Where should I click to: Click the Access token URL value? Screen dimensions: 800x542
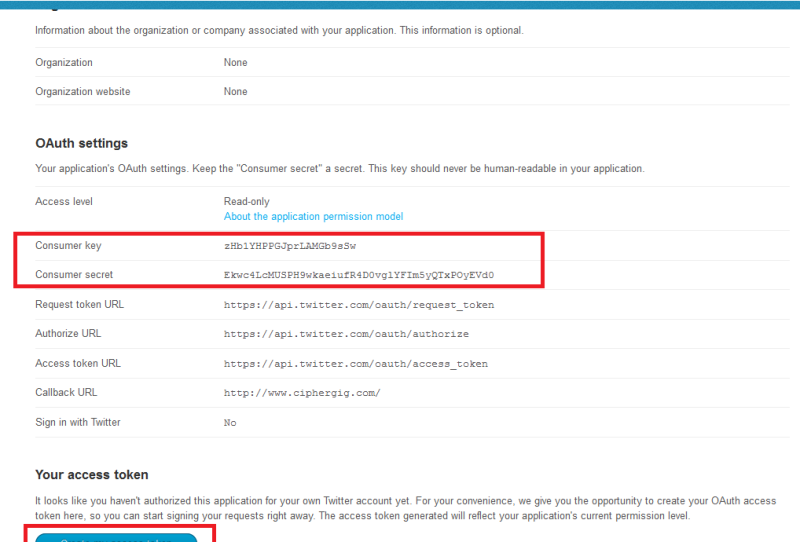[x=356, y=363]
